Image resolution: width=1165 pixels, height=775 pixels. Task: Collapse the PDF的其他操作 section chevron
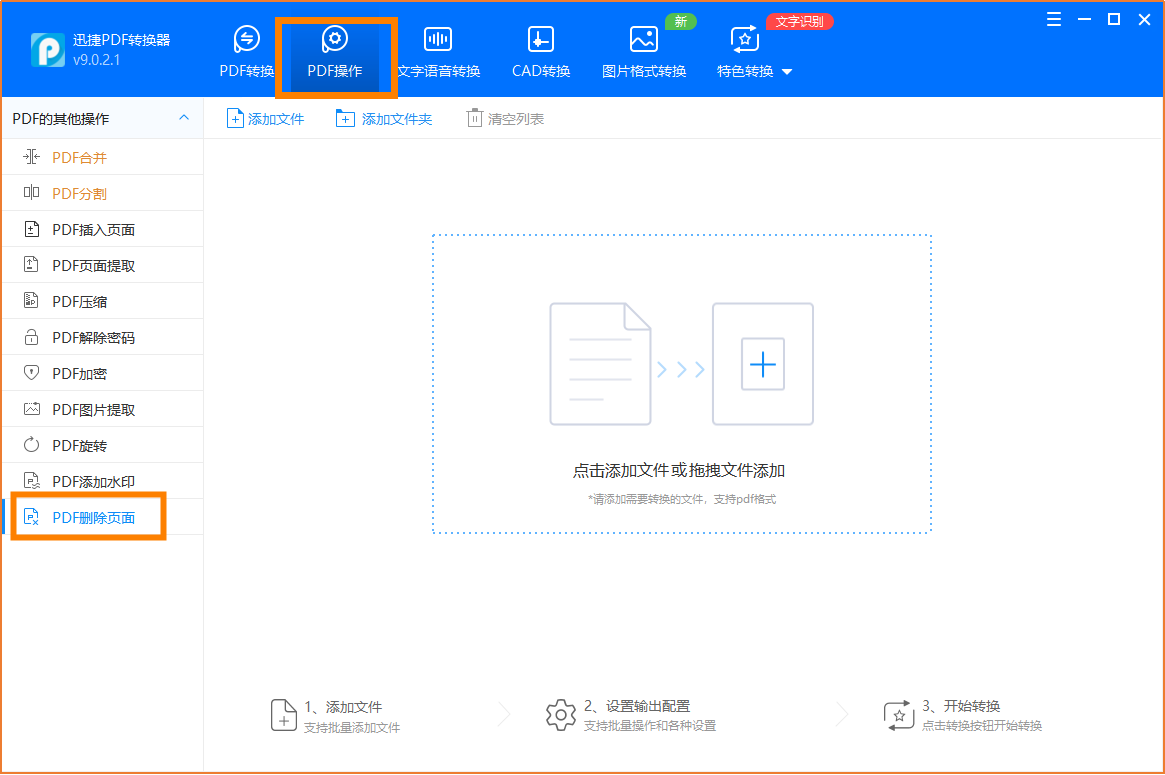coord(184,118)
